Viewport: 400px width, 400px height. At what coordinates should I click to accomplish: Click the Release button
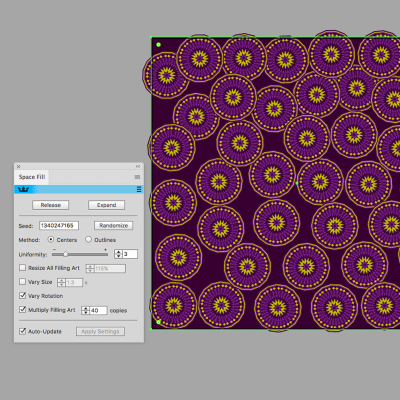(x=51, y=205)
